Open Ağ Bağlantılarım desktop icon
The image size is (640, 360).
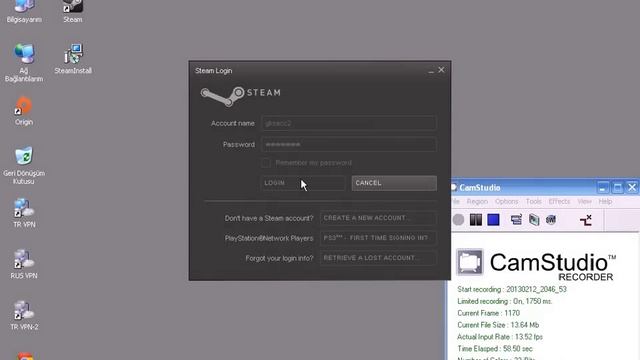tap(24, 62)
